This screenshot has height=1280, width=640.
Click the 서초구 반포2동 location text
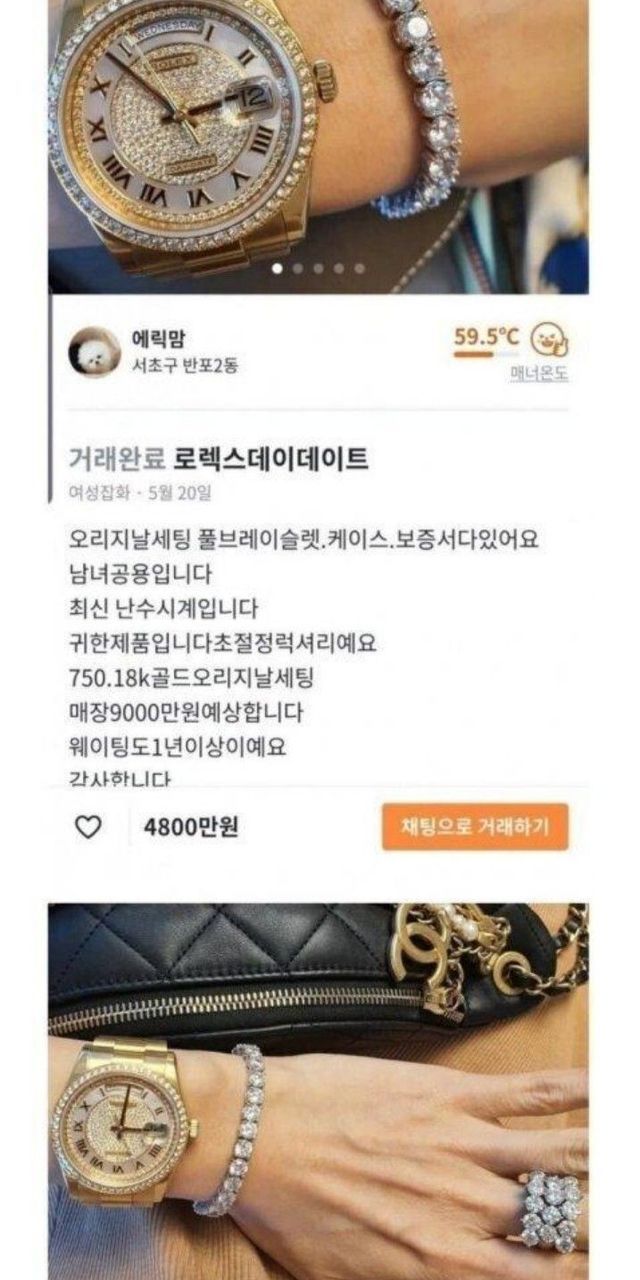pyautogui.click(x=186, y=366)
